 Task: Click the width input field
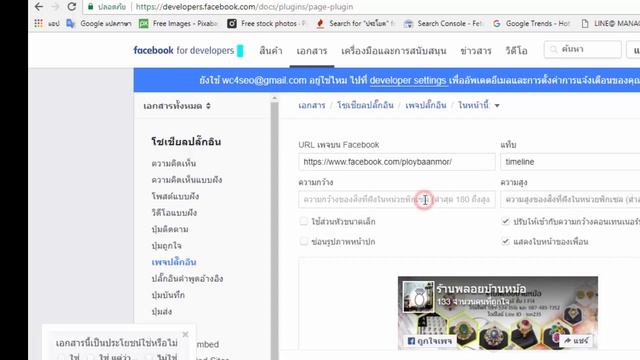pyautogui.click(x=397, y=200)
